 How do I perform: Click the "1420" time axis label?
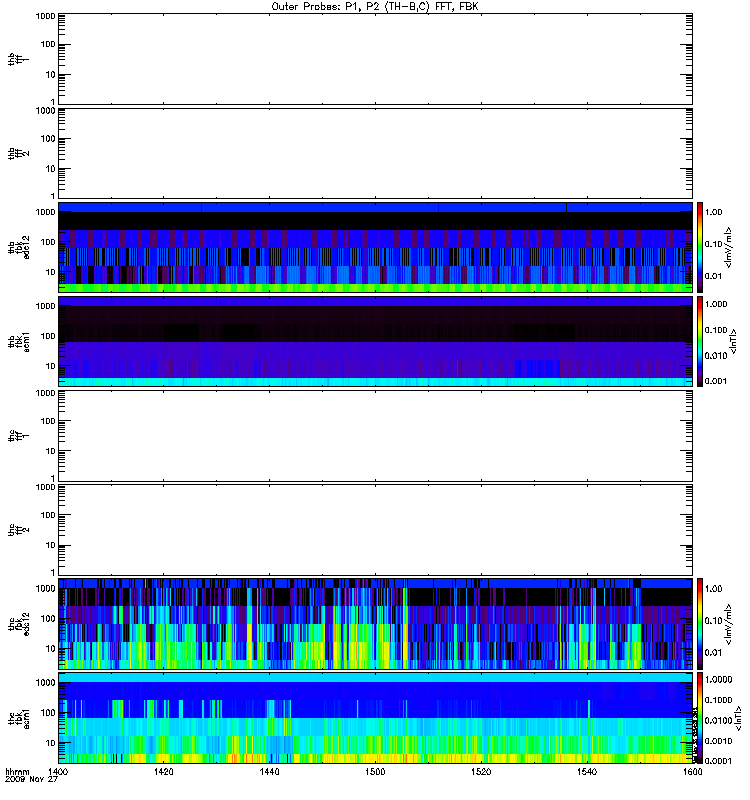point(163,772)
